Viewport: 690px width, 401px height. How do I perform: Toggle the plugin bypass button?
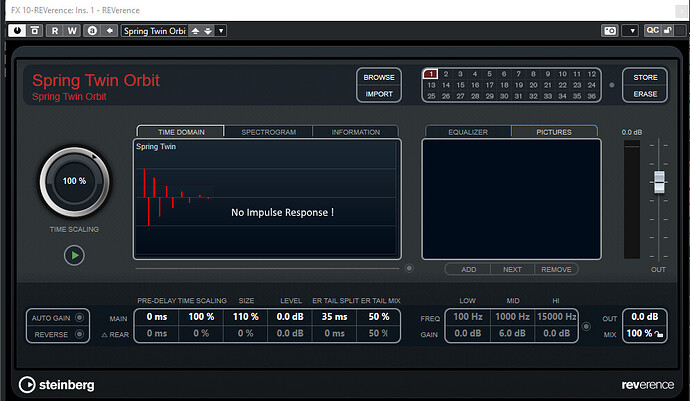(35, 31)
